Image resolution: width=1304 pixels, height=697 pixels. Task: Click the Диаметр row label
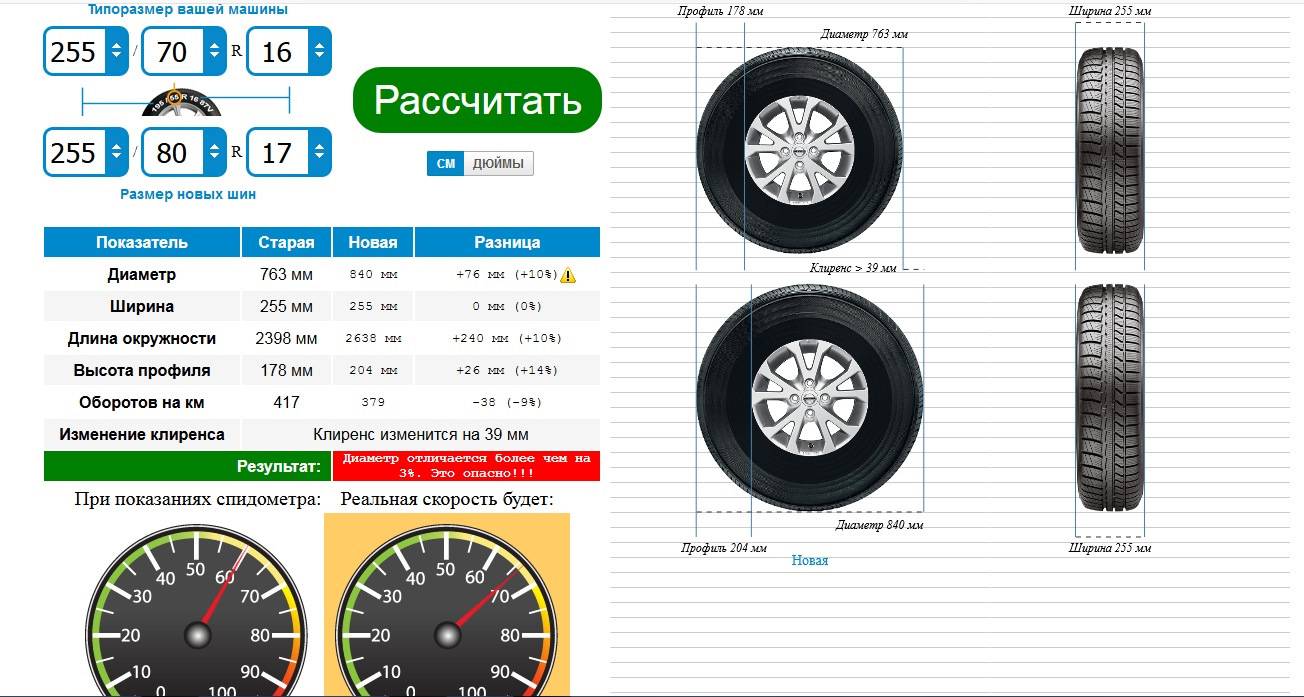coord(142,274)
